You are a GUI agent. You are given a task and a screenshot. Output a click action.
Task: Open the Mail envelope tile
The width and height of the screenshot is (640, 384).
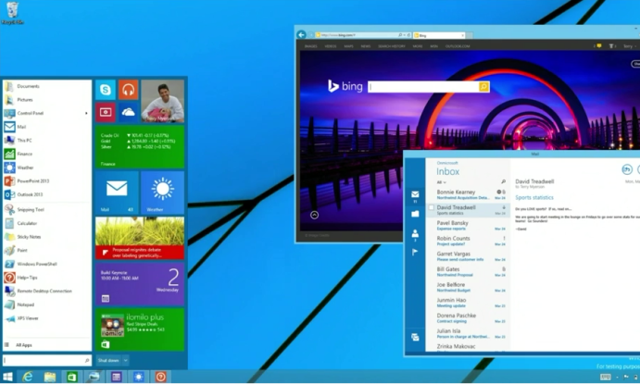click(x=117, y=193)
